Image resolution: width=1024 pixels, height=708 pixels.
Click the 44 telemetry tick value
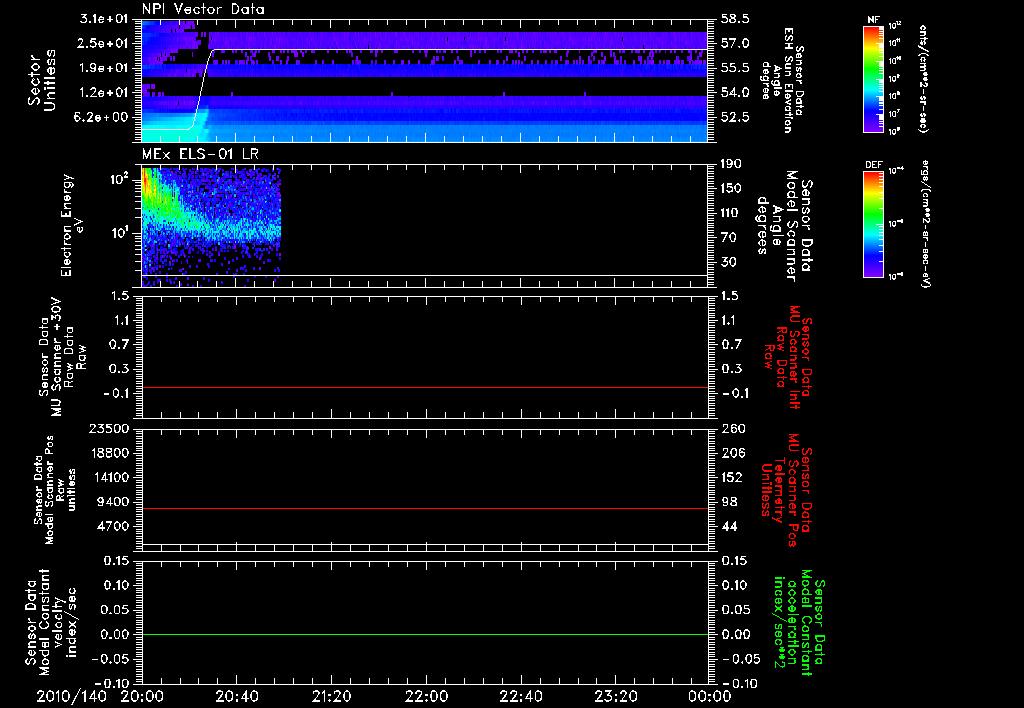[729, 526]
